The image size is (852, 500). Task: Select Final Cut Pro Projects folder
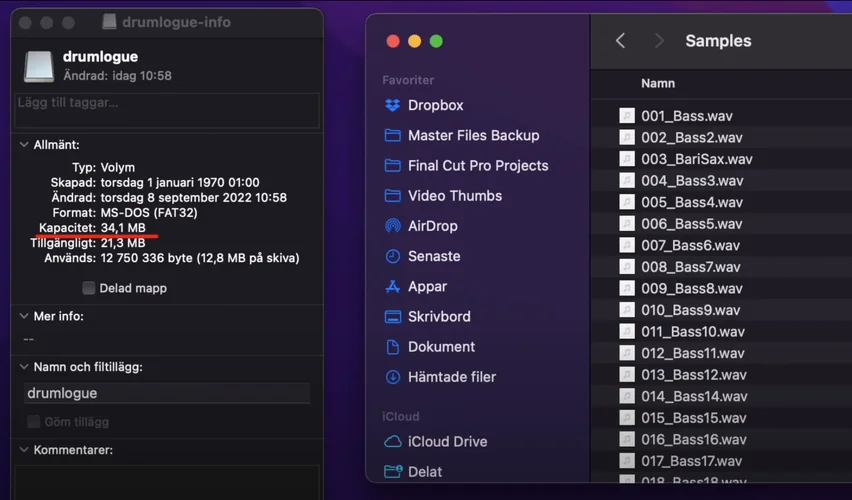click(478, 165)
